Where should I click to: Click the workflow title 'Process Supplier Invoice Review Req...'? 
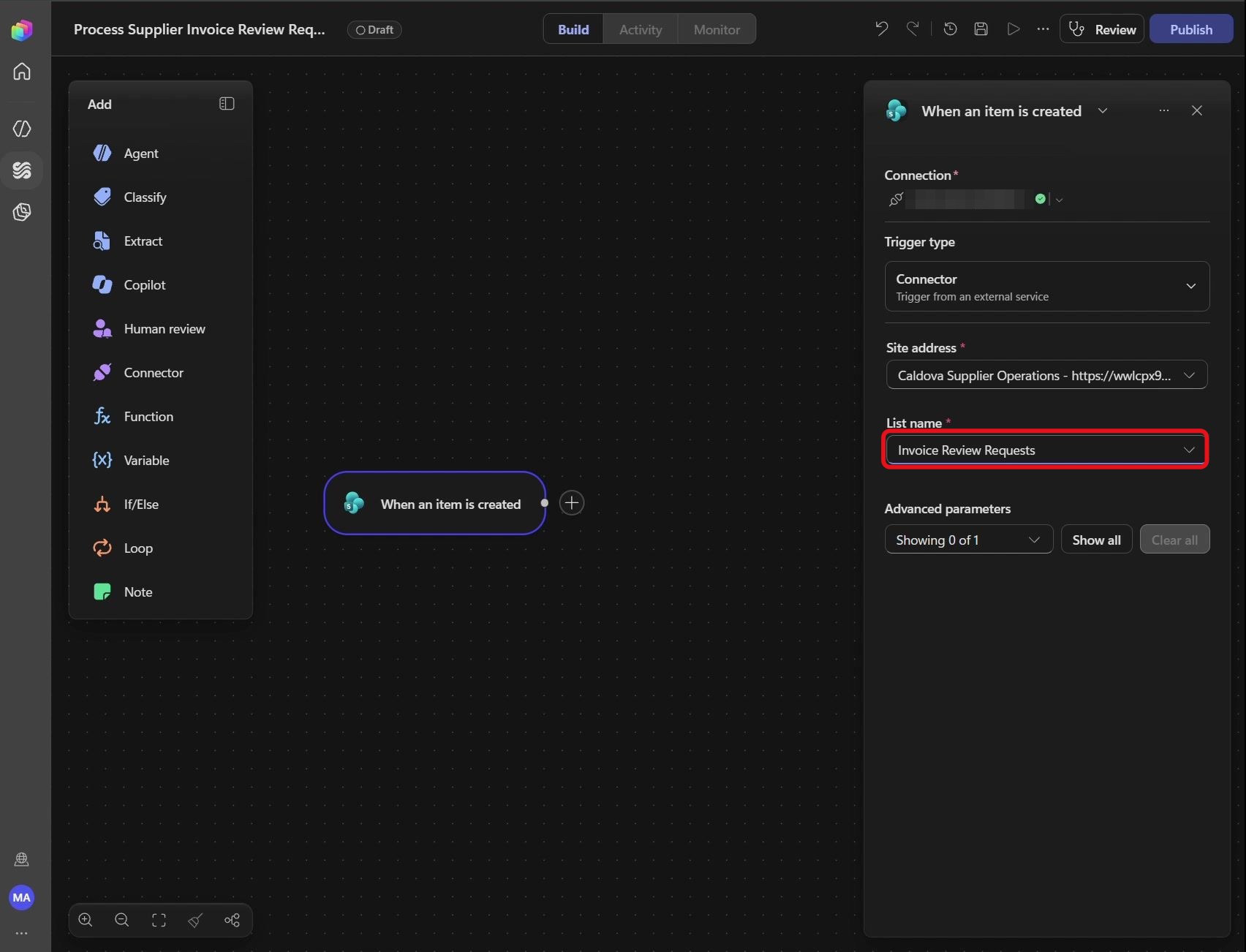tap(200, 29)
